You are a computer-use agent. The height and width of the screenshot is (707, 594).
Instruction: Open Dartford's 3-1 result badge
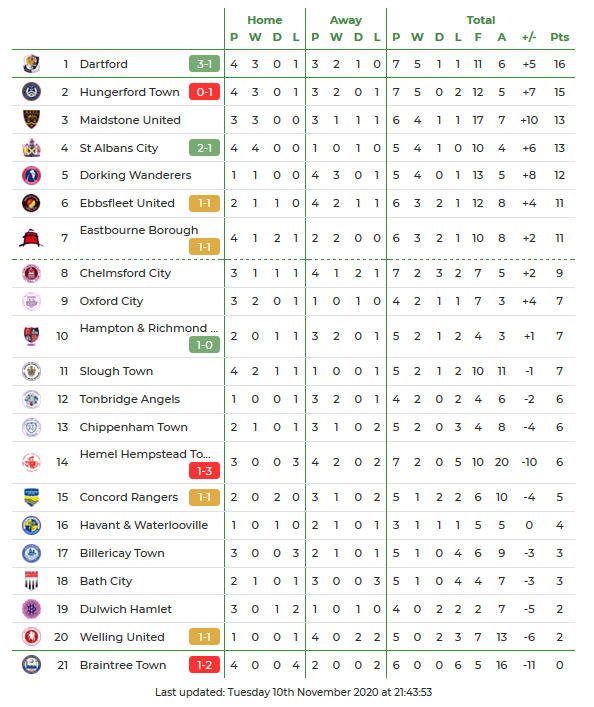pyautogui.click(x=204, y=64)
